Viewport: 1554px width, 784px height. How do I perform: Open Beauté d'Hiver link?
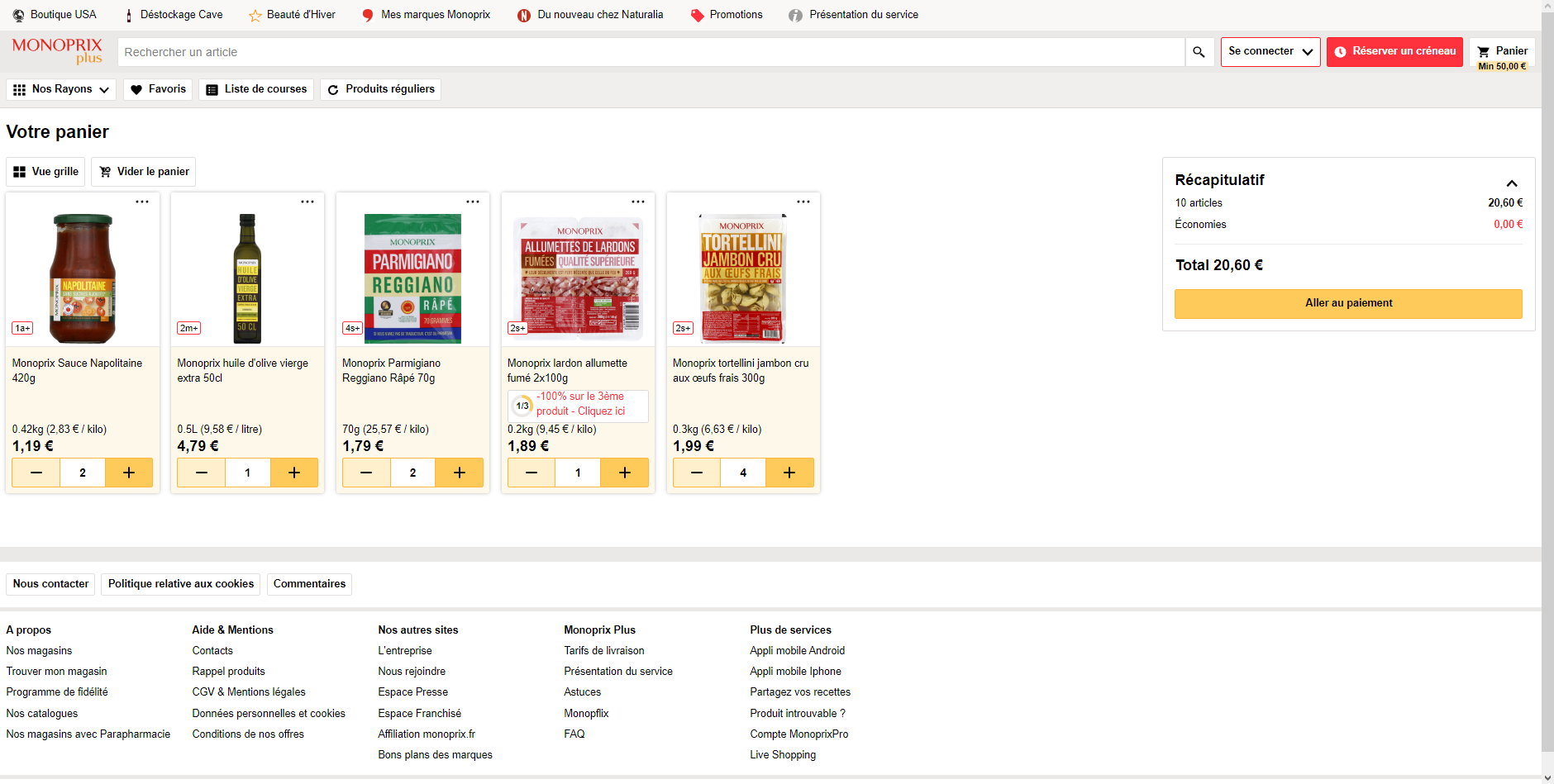coord(293,15)
